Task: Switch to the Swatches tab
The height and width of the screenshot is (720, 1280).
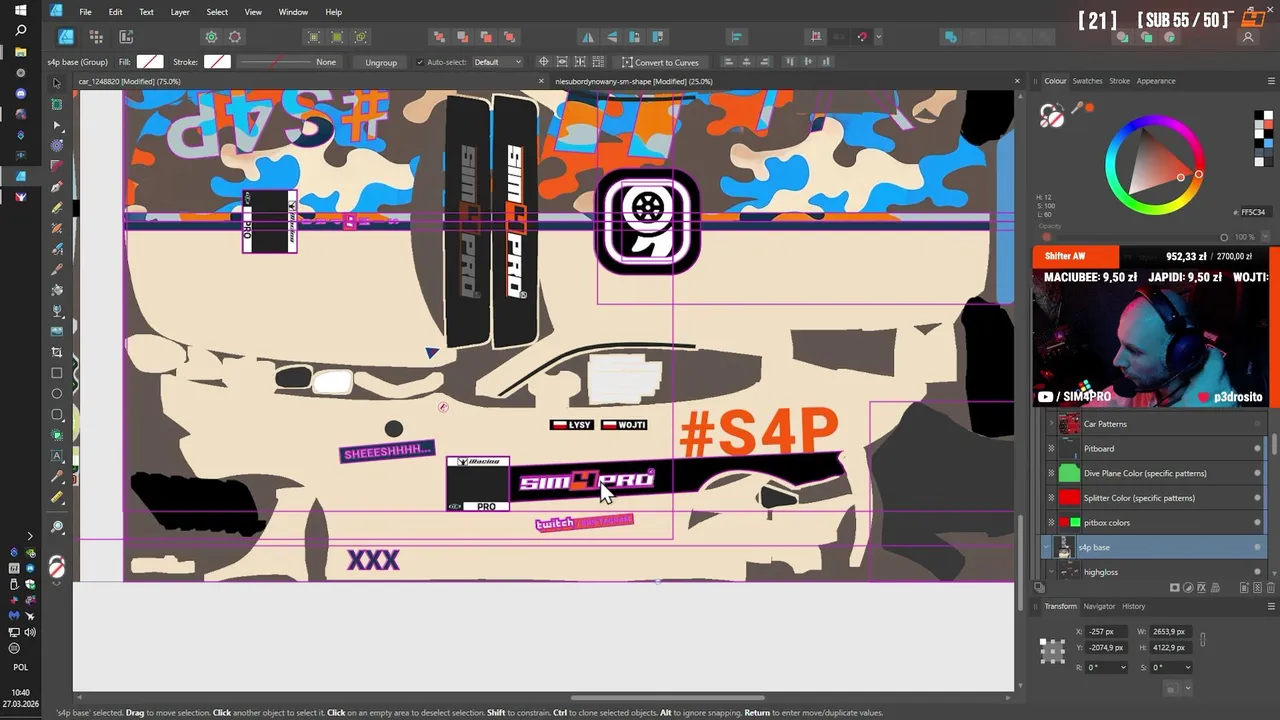Action: coord(1087,81)
